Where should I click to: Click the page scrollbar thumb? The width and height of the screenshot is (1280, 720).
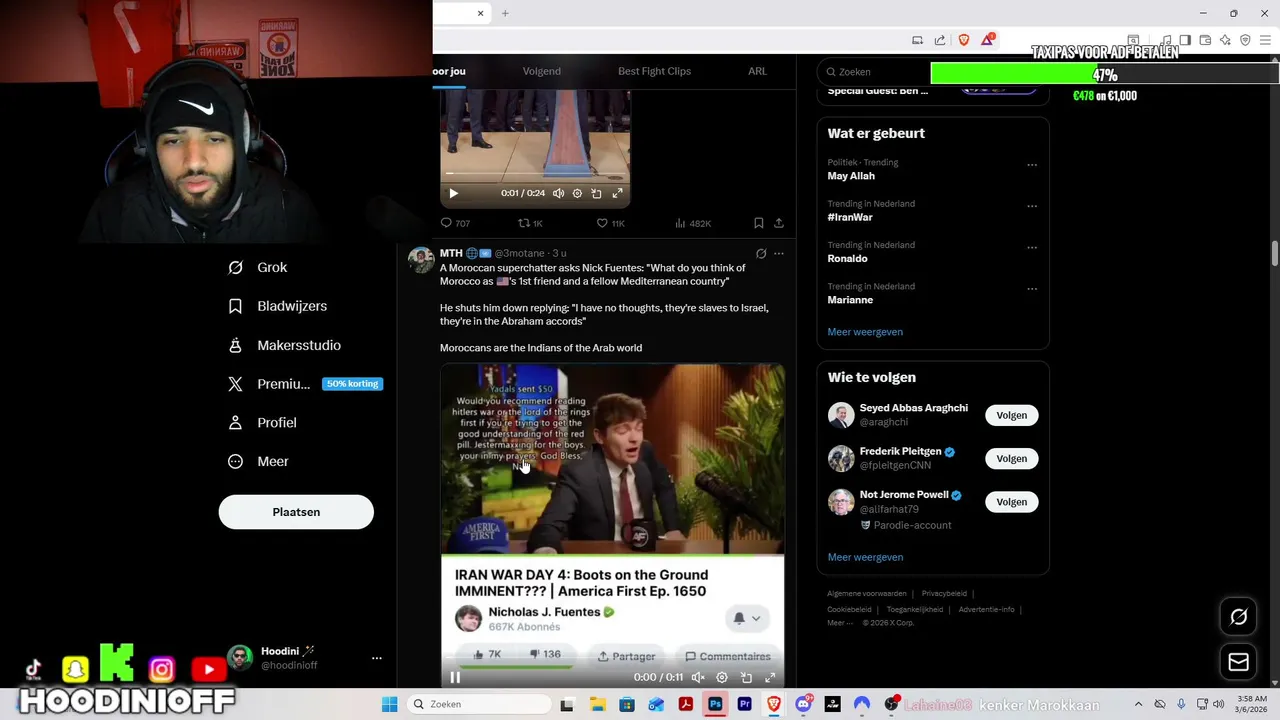[1275, 254]
